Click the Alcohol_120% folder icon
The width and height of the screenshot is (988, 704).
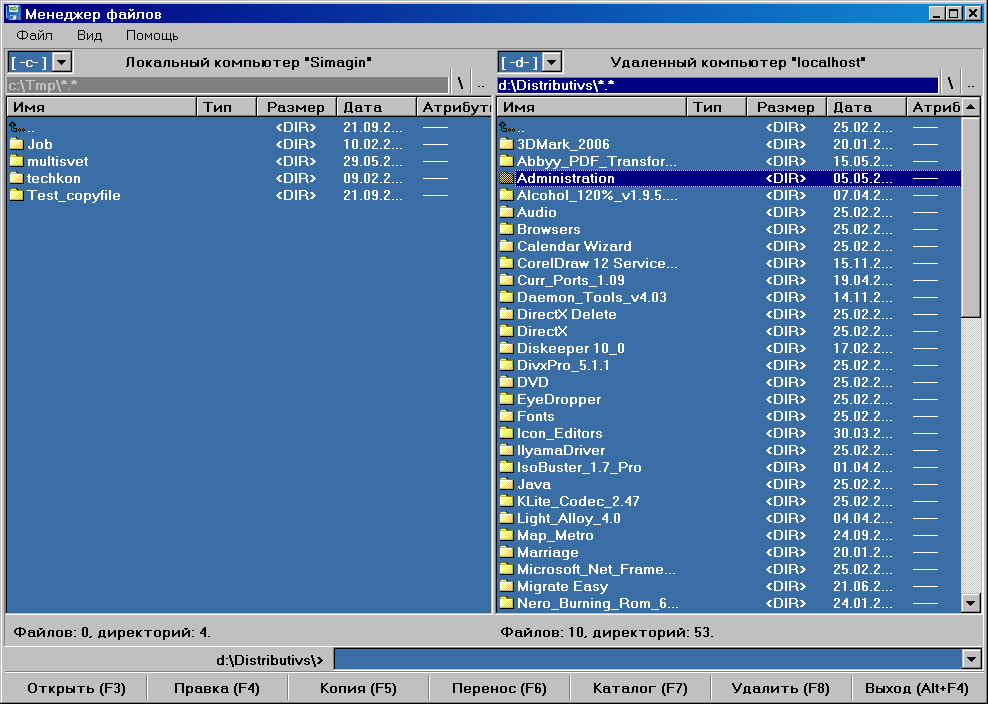click(x=507, y=195)
